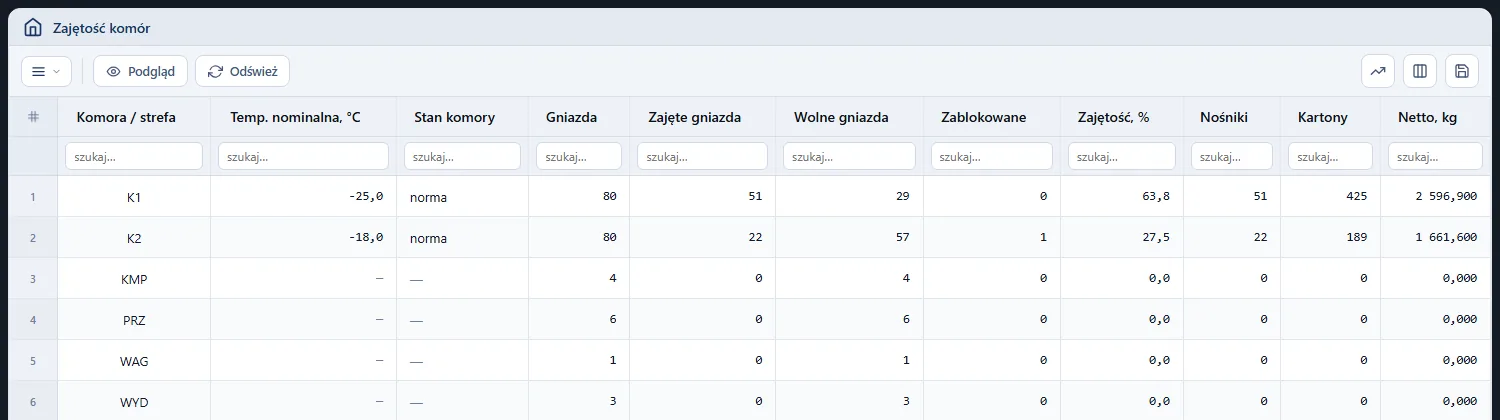
Task: Focus the Nośniki search field
Action: pyautogui.click(x=1232, y=156)
